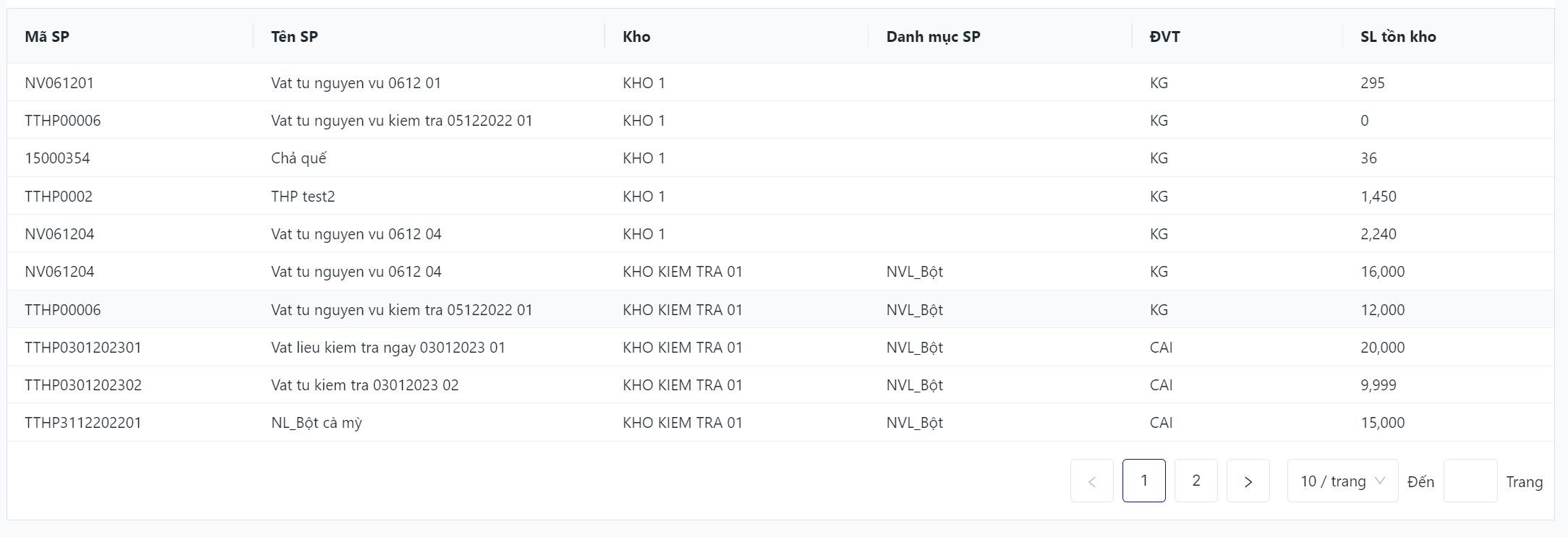Select the row with code NV061201
The height and width of the screenshot is (537, 1568).
click(x=59, y=83)
